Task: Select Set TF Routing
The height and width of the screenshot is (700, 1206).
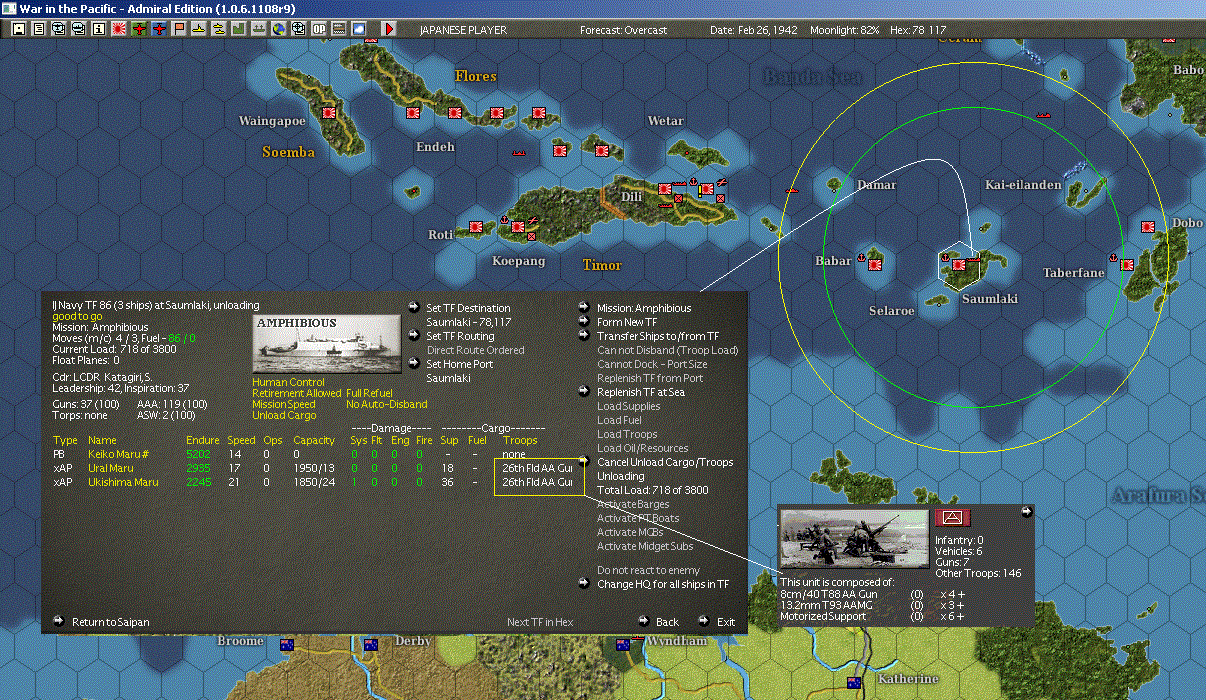Action: pyautogui.click(x=460, y=336)
